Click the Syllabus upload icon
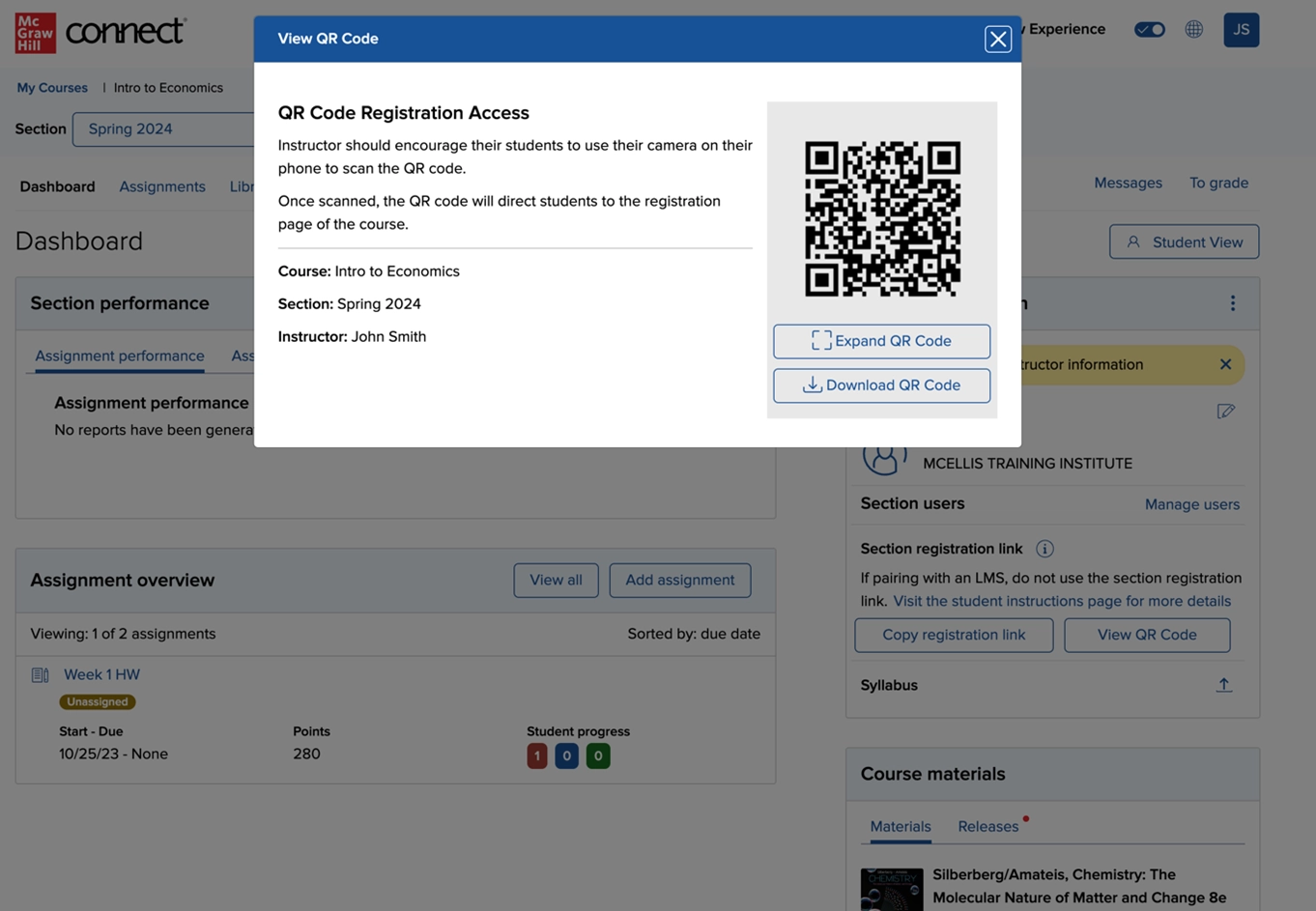 tap(1224, 685)
